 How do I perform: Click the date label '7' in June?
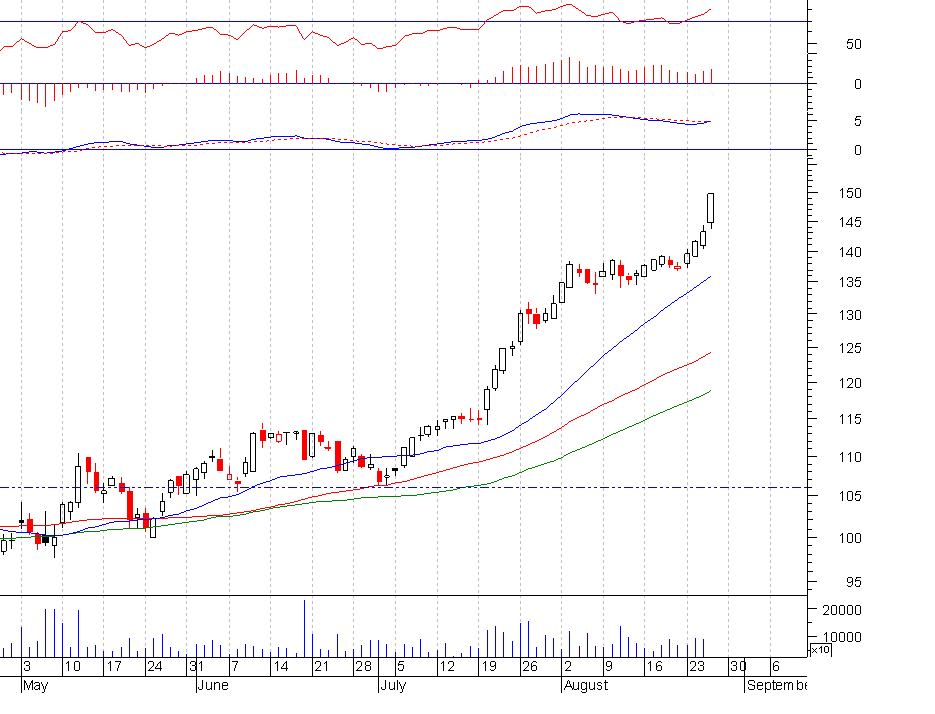click(235, 666)
